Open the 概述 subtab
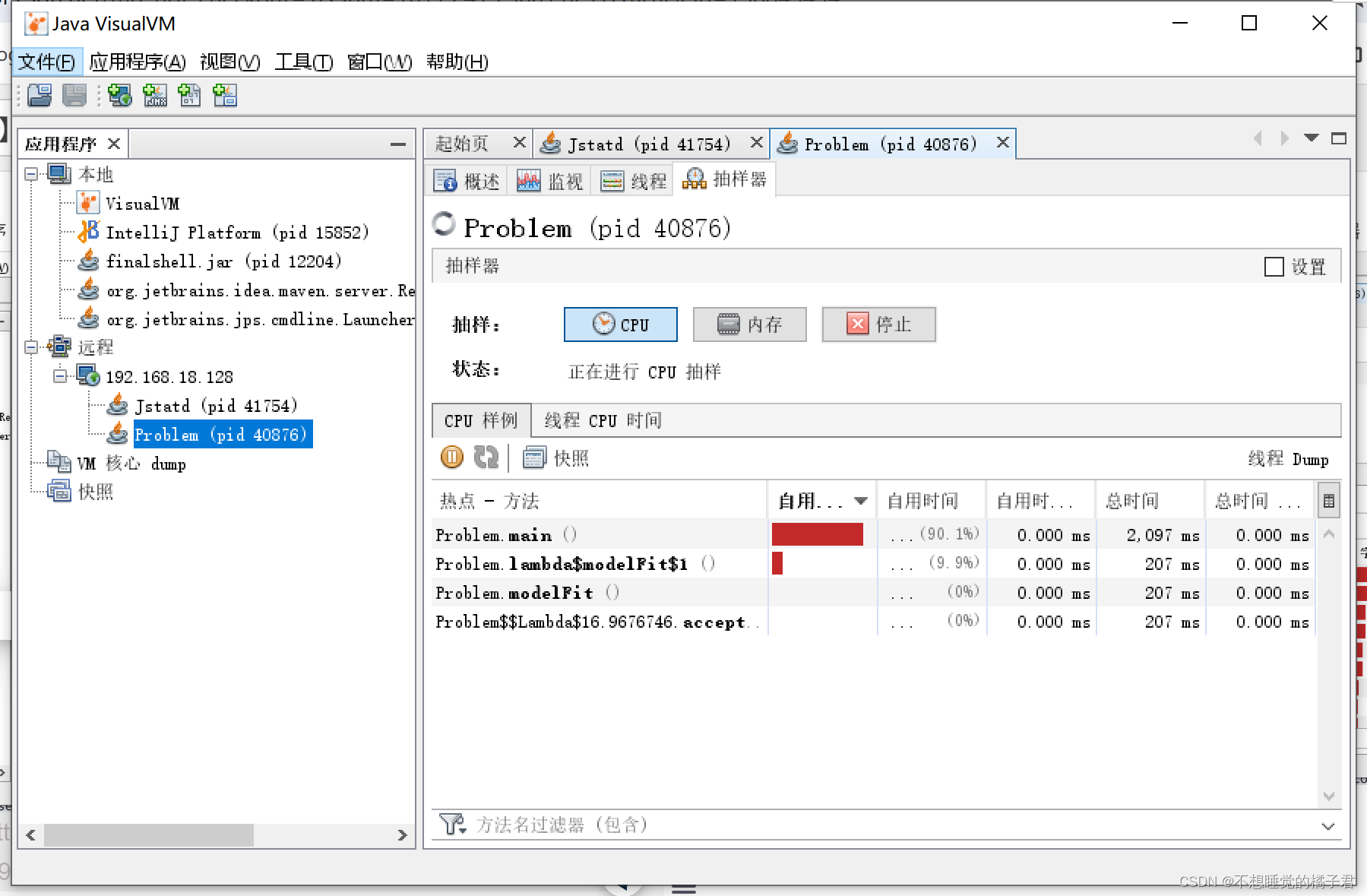This screenshot has width=1367, height=896. tap(467, 181)
